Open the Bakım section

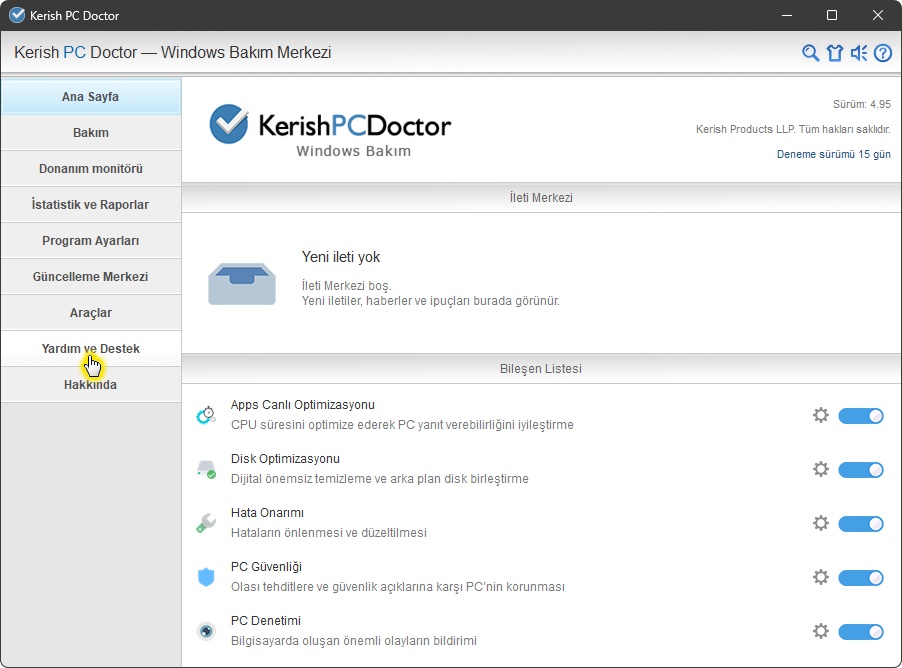coord(91,133)
